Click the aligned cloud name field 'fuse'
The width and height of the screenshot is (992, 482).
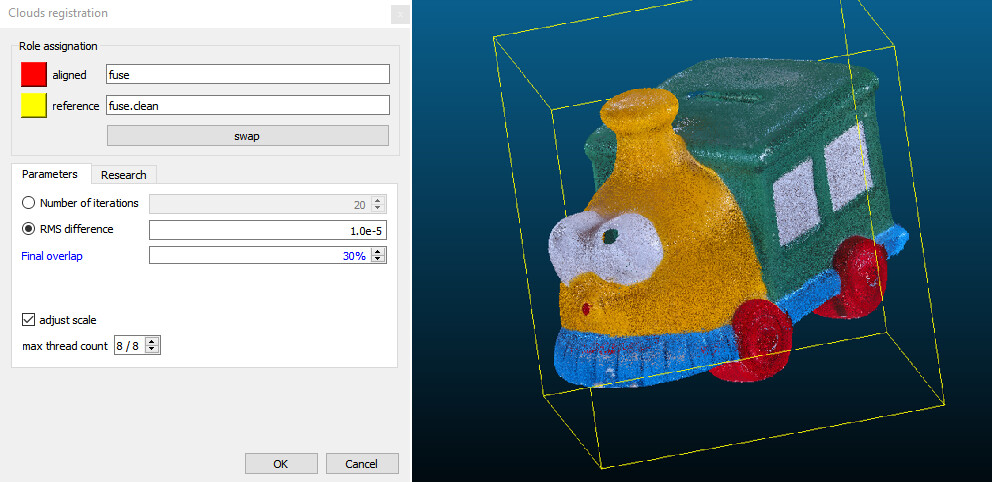(x=247, y=74)
